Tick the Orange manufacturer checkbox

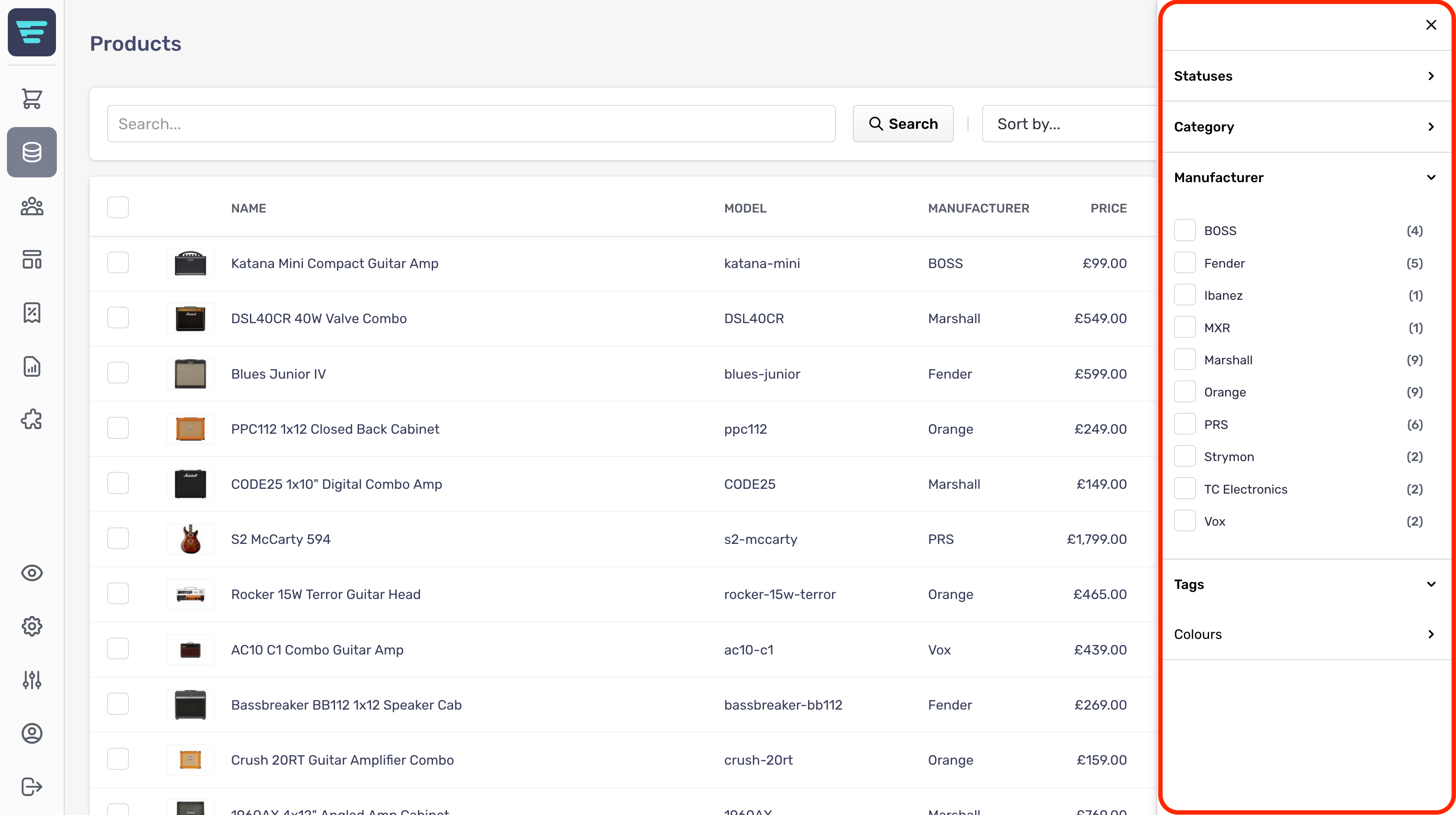point(1184,392)
